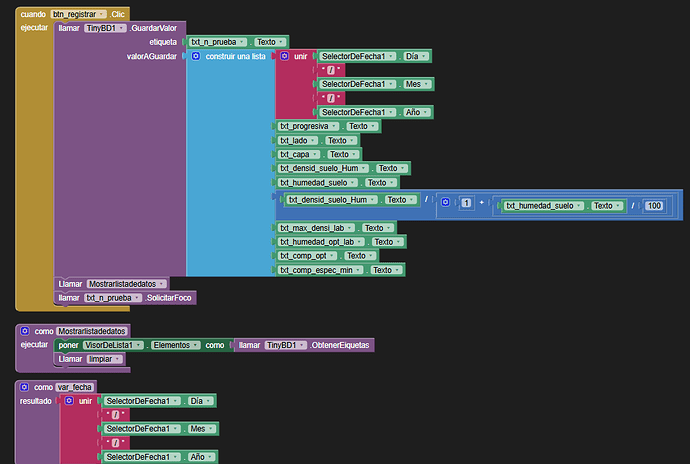
Task: Open Texto dropdown next to txt_comp_espec_min
Action: (400, 270)
